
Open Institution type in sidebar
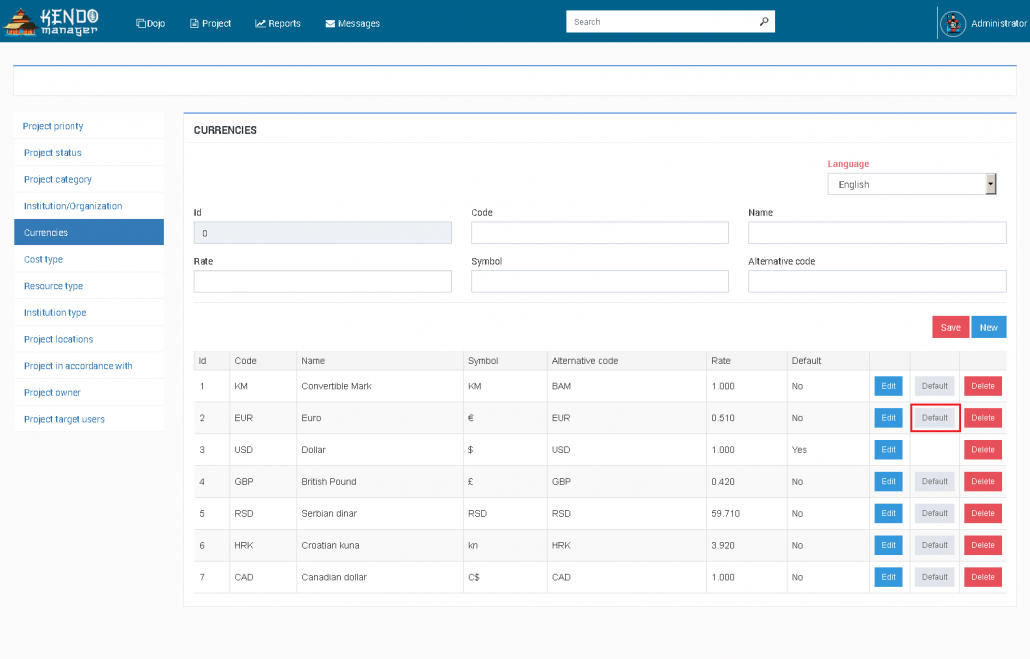coord(89,312)
